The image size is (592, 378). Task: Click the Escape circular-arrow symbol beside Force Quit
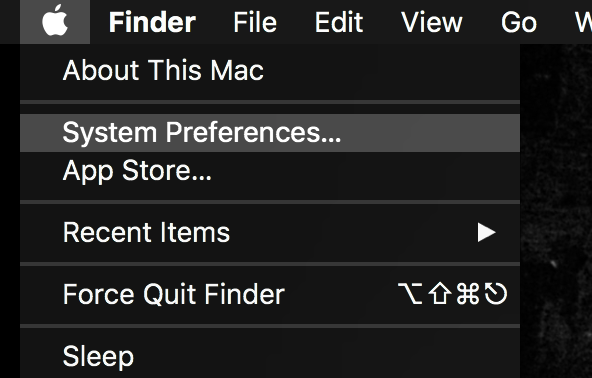coord(496,294)
